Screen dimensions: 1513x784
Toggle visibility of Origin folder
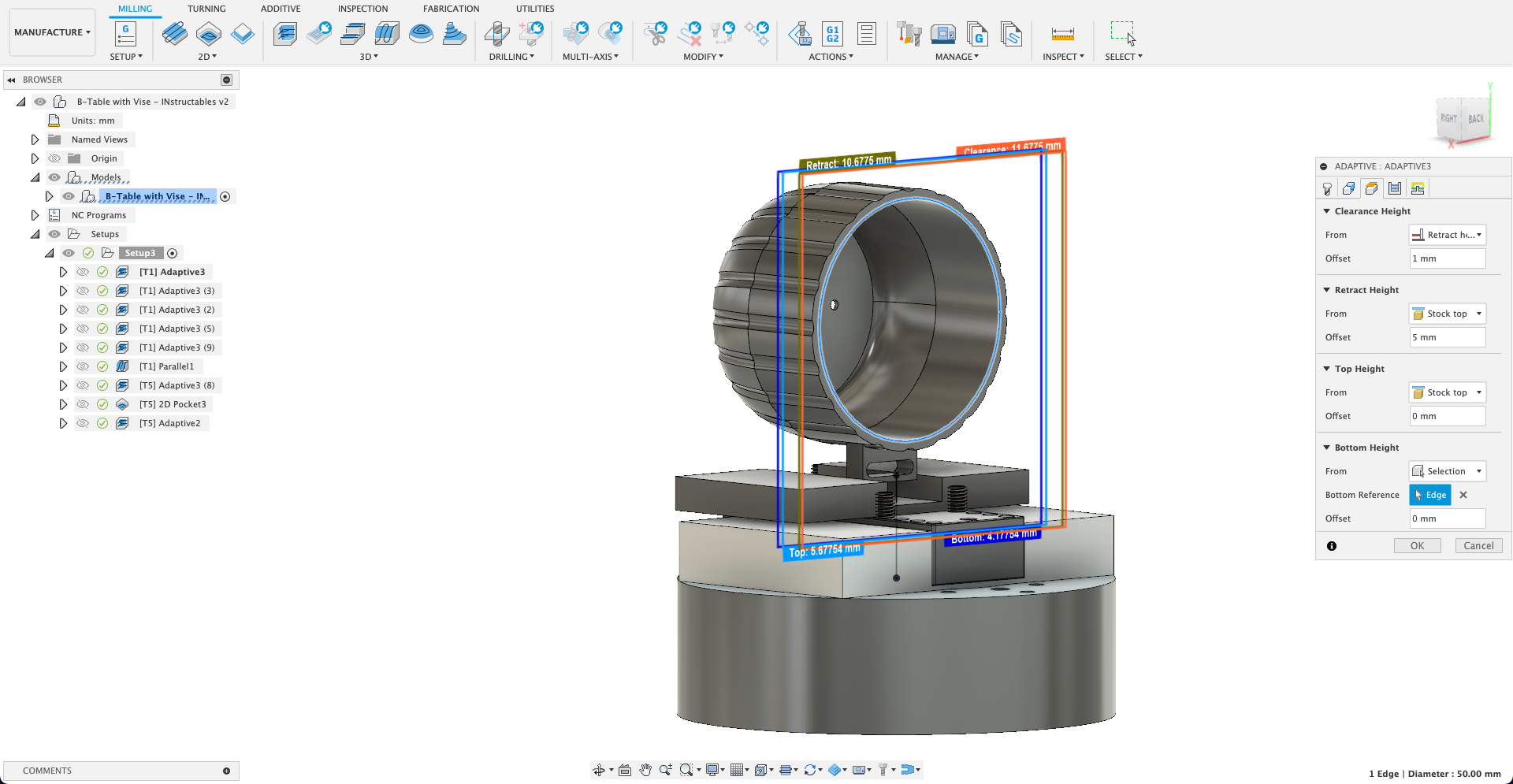tap(54, 158)
